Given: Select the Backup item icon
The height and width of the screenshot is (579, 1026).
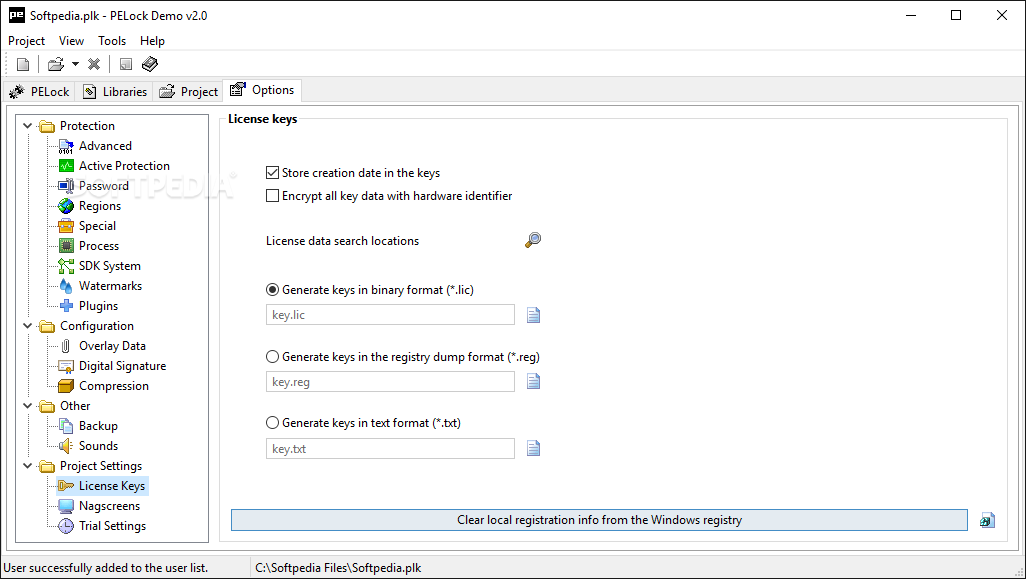Looking at the screenshot, I should tap(66, 426).
